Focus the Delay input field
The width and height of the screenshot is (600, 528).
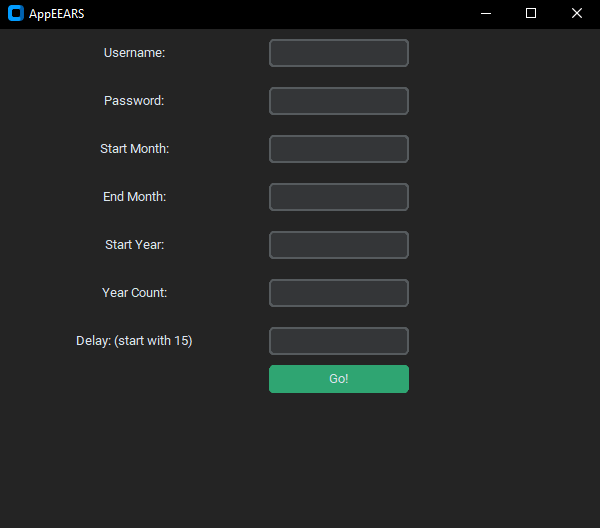[x=339, y=341]
